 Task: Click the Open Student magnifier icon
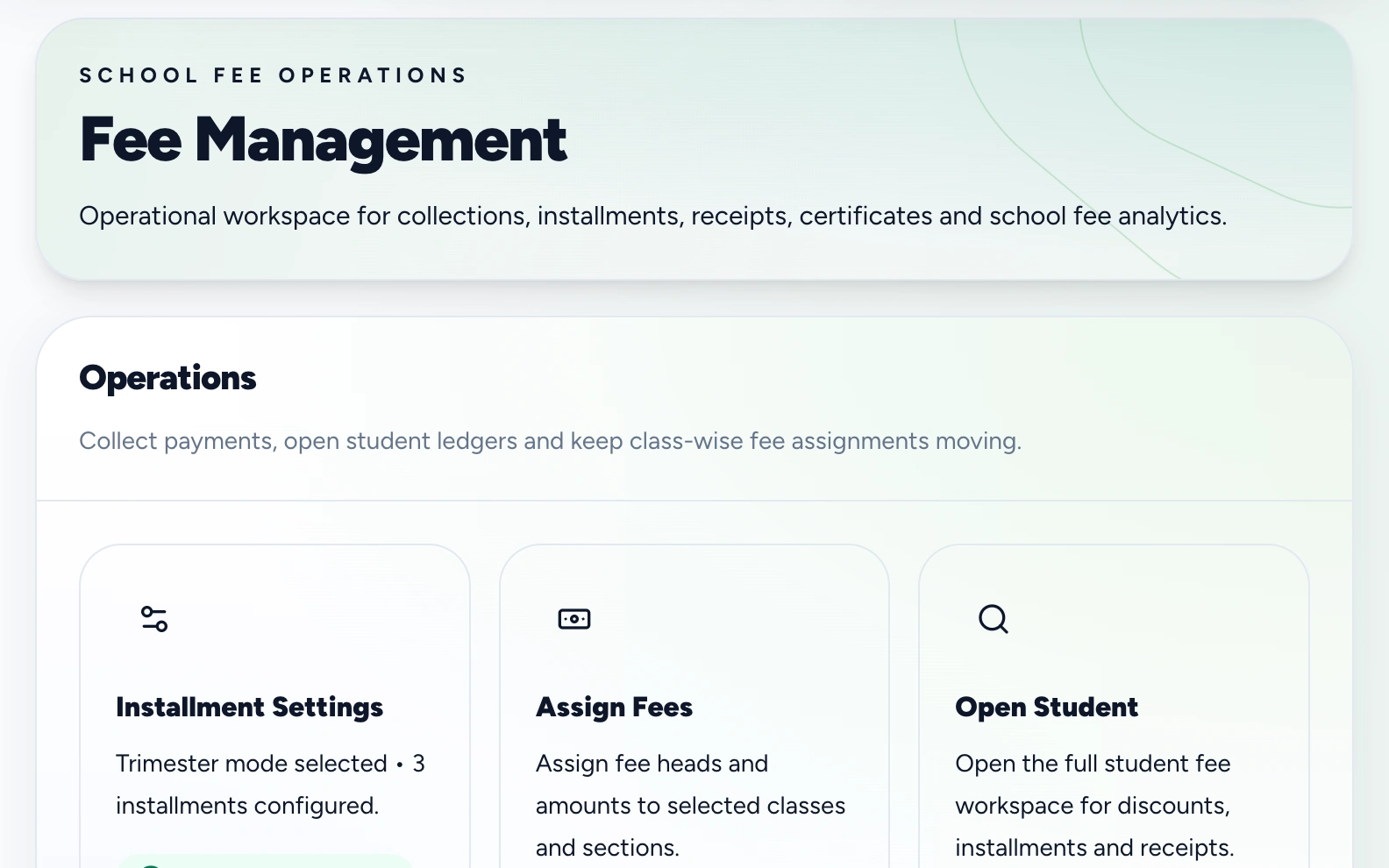(994, 619)
